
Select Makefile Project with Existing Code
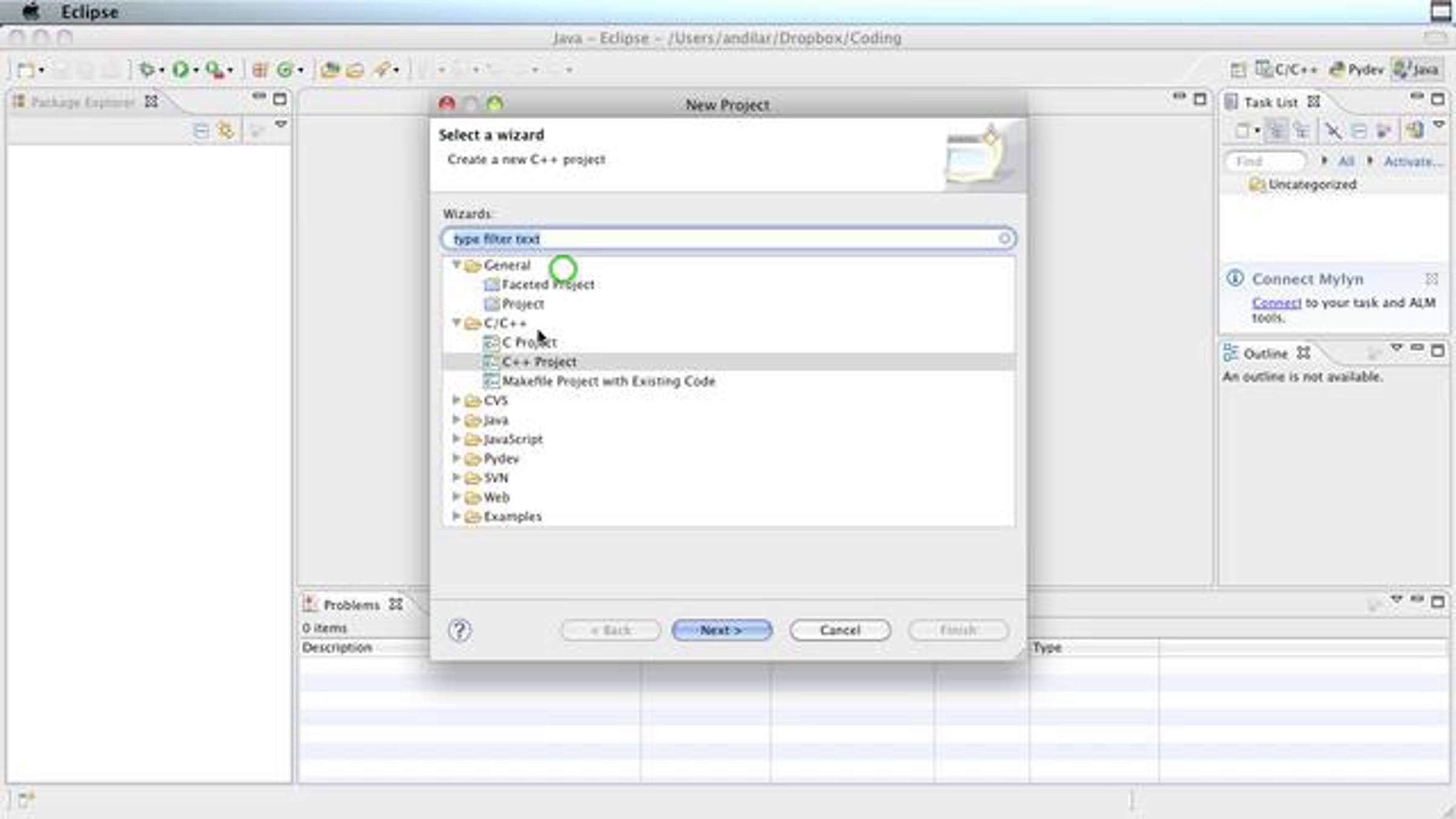click(x=608, y=381)
